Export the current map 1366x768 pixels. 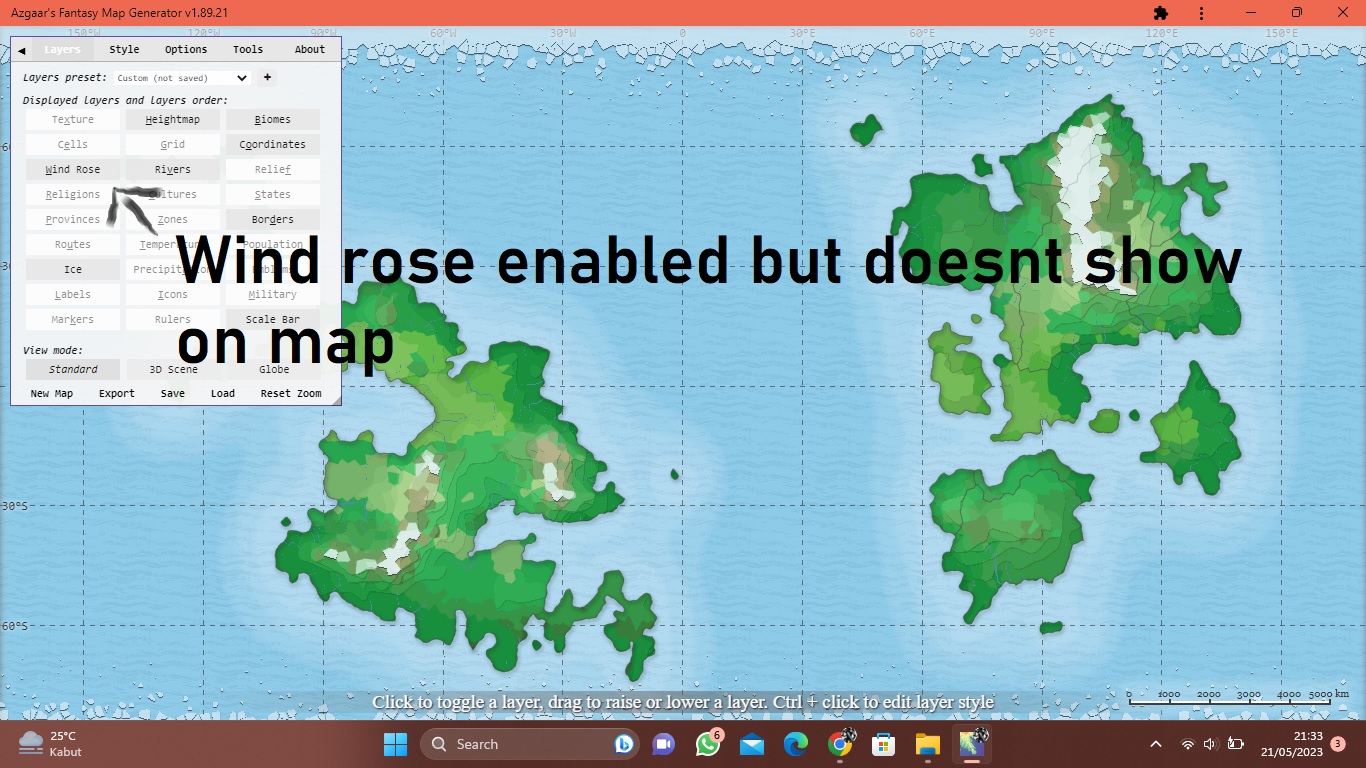point(116,393)
